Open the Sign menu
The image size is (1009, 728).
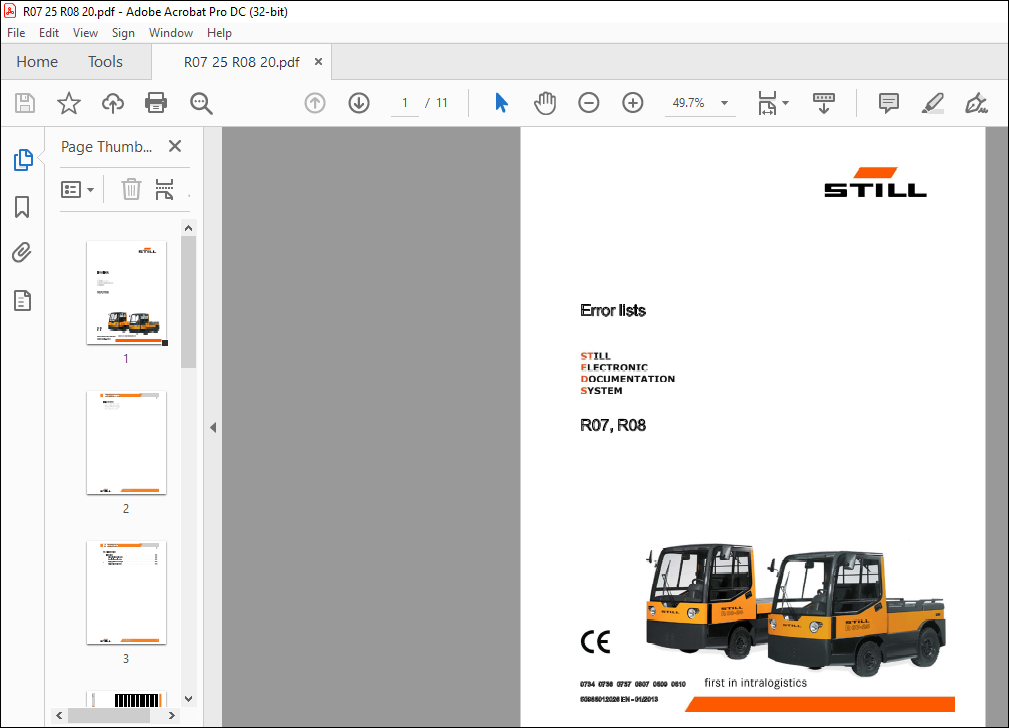pos(123,33)
